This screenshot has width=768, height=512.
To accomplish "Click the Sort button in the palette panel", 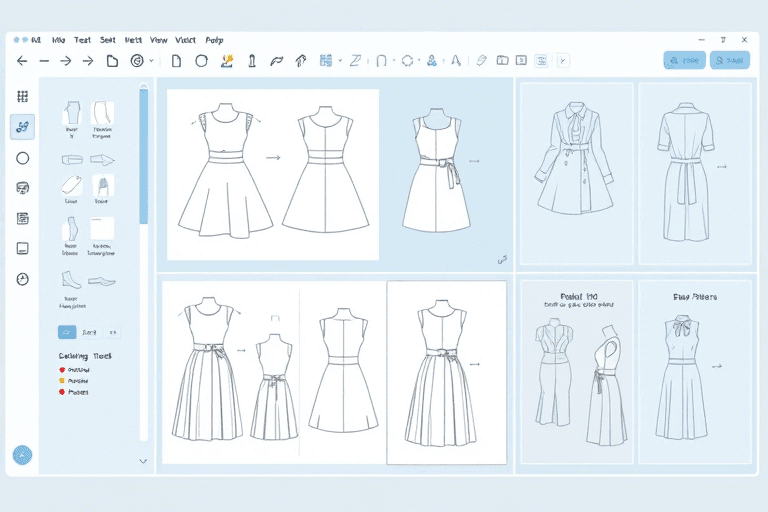I will click(89, 332).
